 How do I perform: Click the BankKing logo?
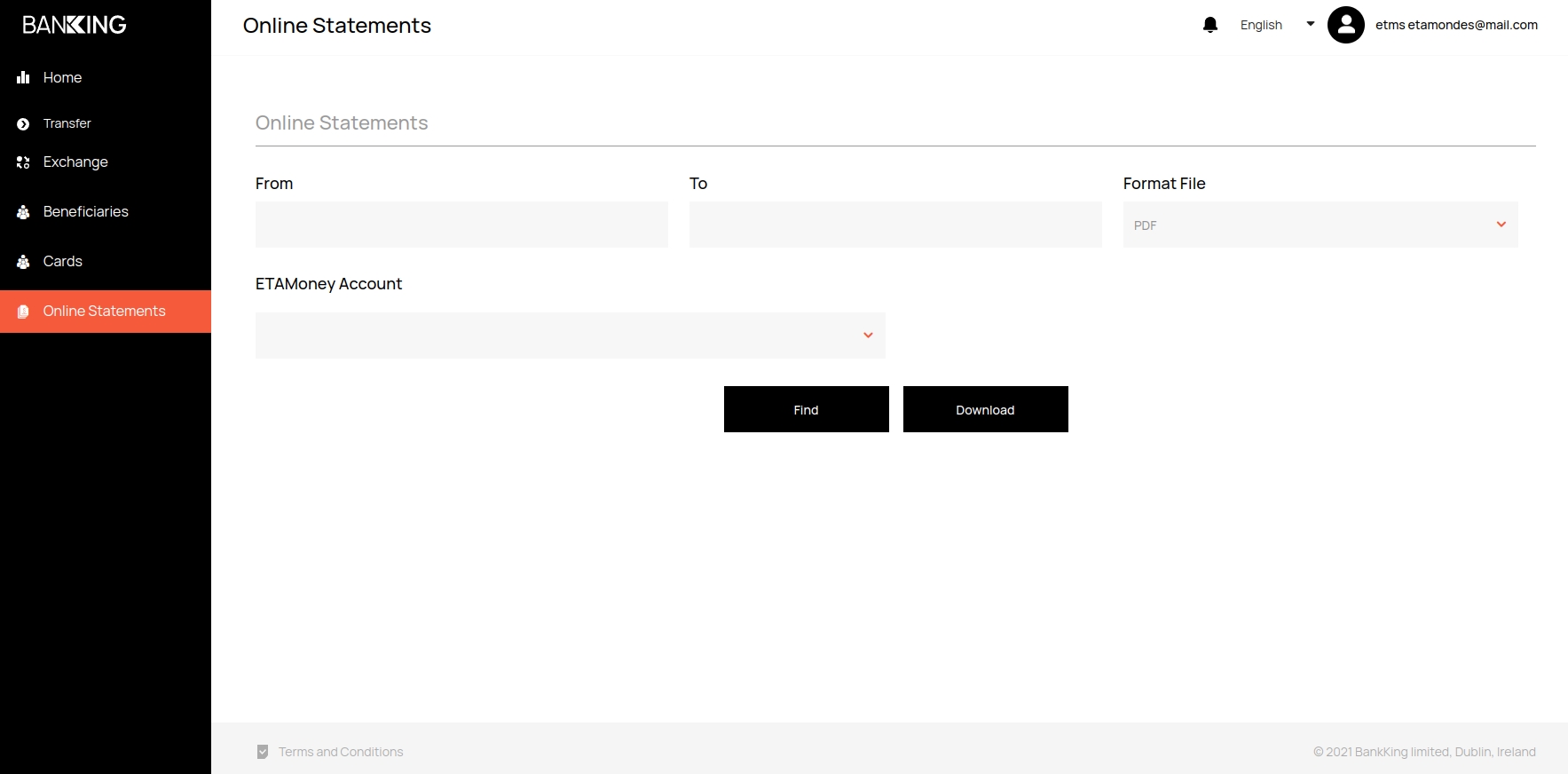click(x=75, y=25)
